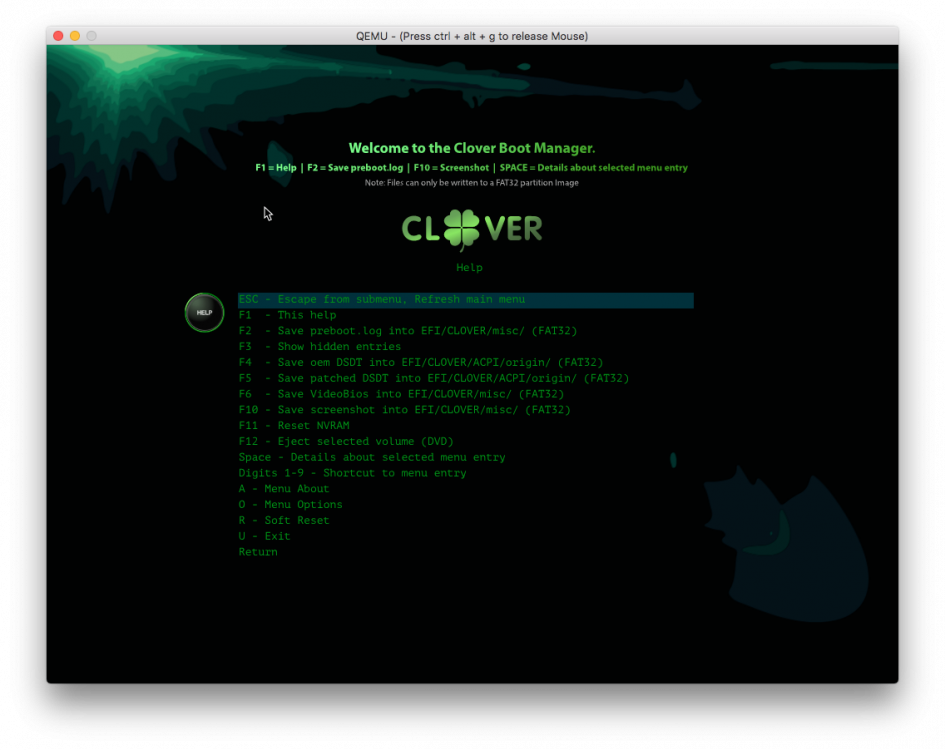Click the QEMU window title bar text
Screen dimensions: 945x750
[472, 36]
